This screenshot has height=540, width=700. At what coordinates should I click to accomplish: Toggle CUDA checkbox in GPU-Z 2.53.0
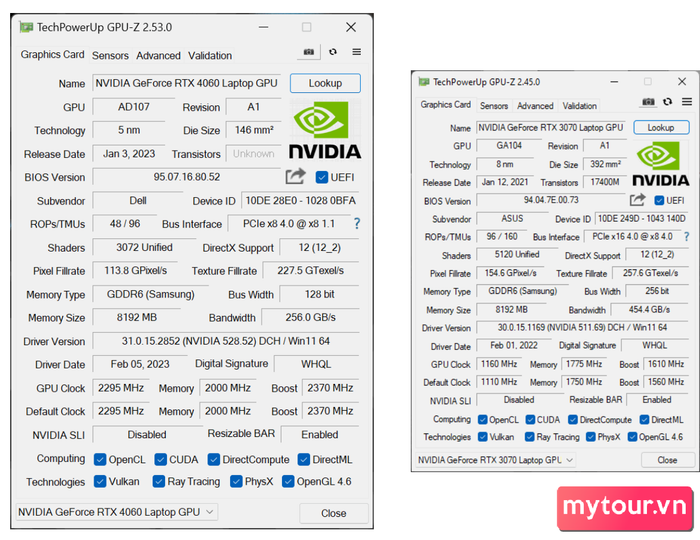(x=160, y=459)
